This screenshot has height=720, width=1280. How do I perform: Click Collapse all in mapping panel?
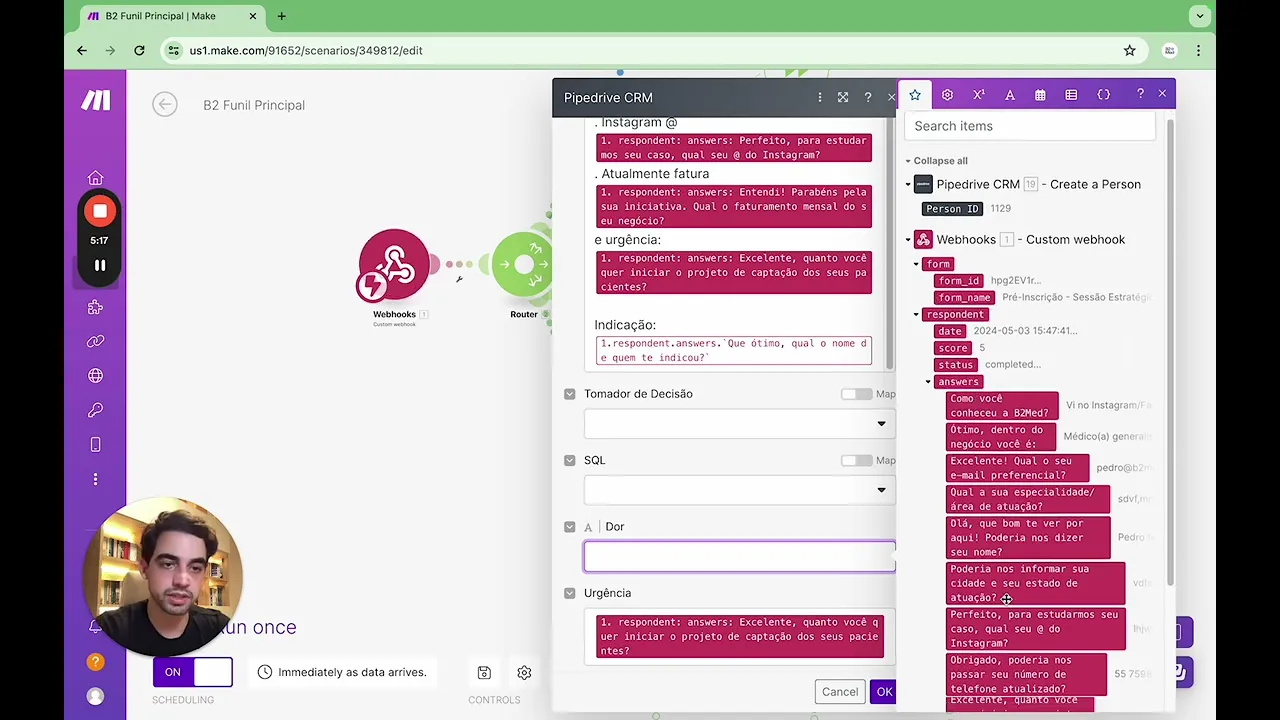[940, 161]
